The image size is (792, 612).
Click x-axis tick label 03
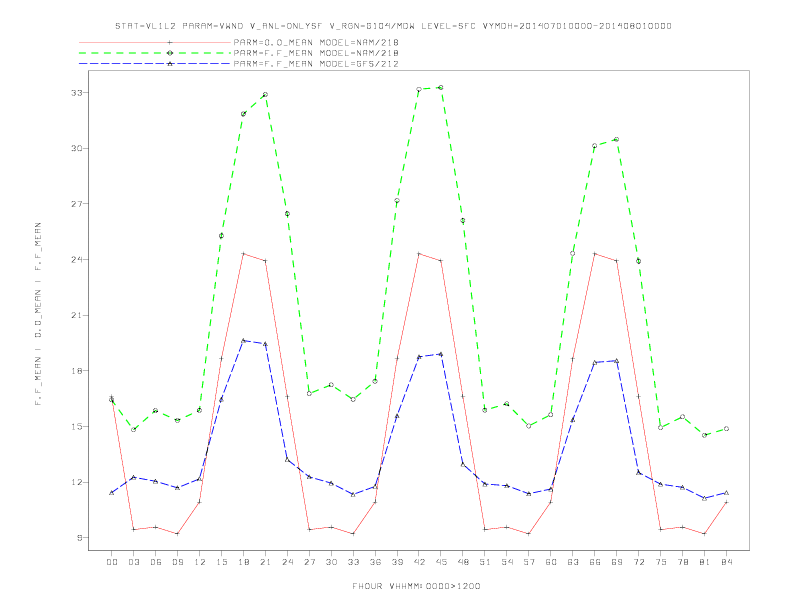click(134, 562)
